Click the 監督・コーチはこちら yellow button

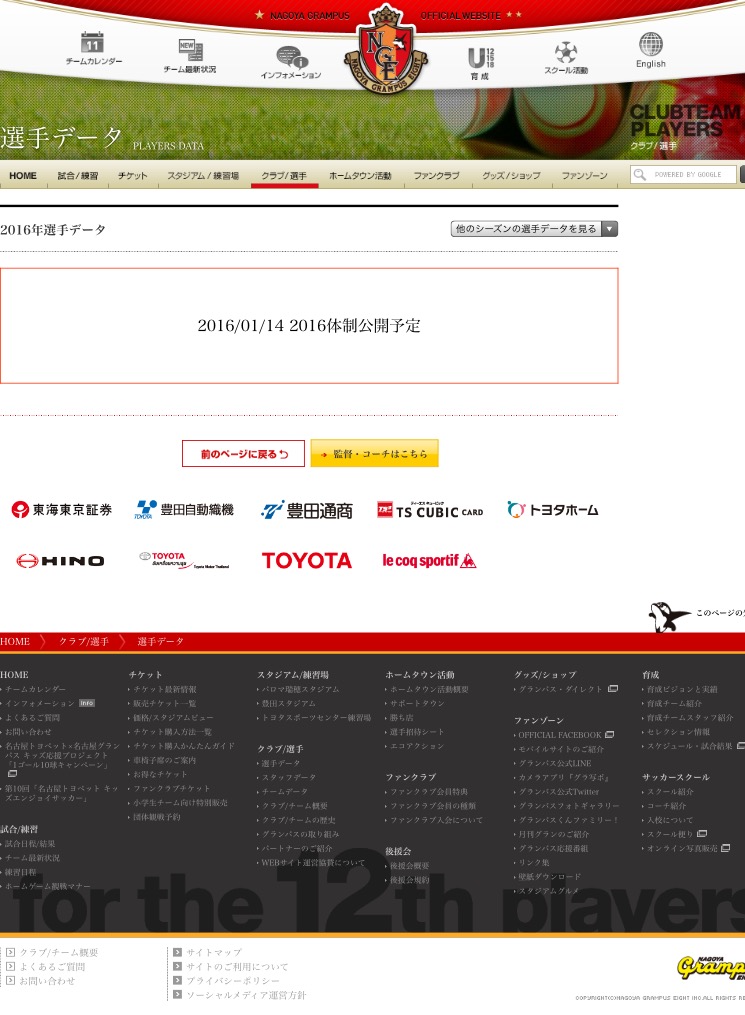(x=374, y=454)
